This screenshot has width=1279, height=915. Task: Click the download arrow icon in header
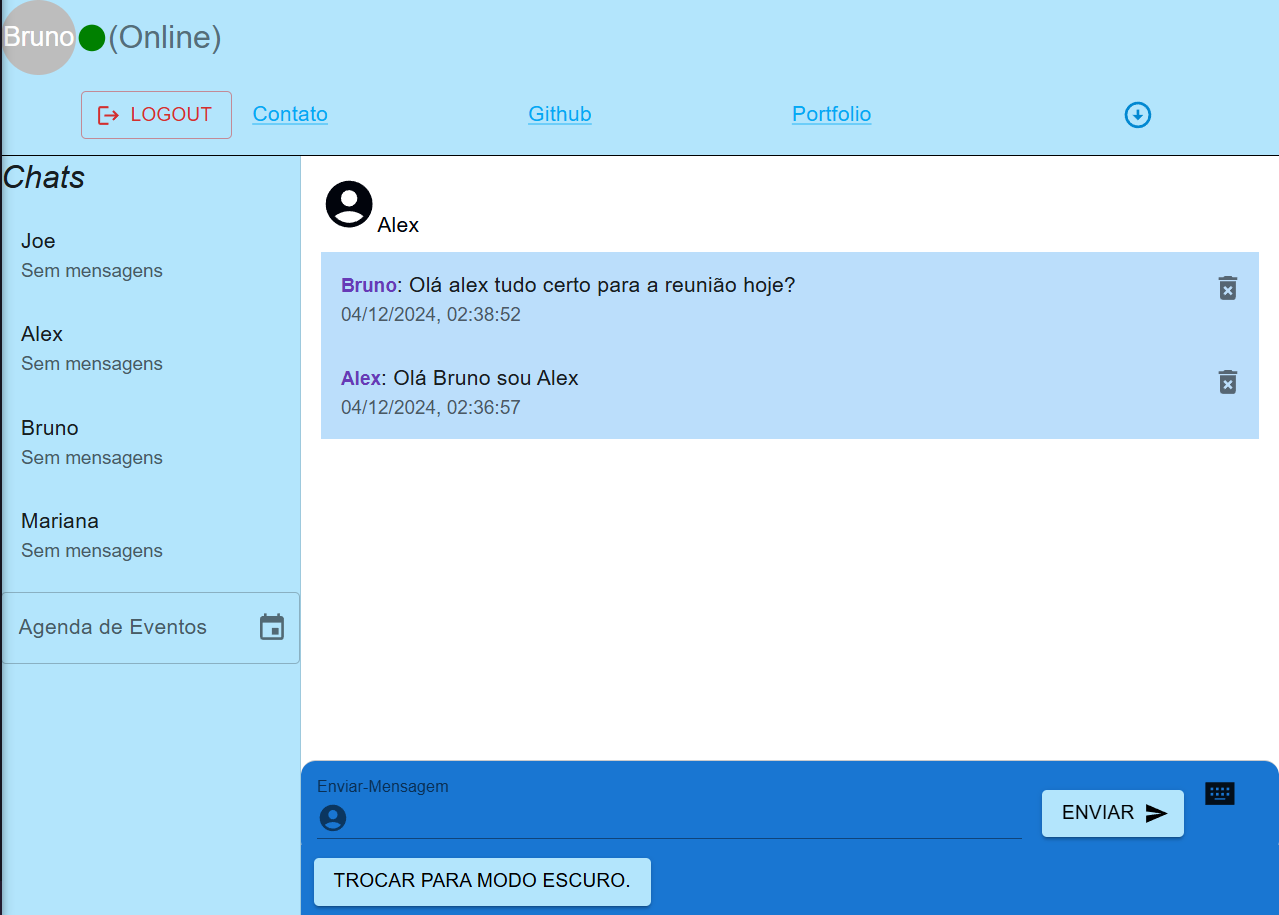1137,115
